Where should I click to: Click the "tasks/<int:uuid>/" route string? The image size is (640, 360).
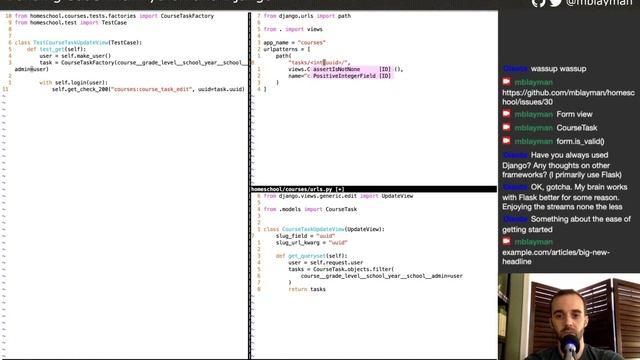point(318,62)
